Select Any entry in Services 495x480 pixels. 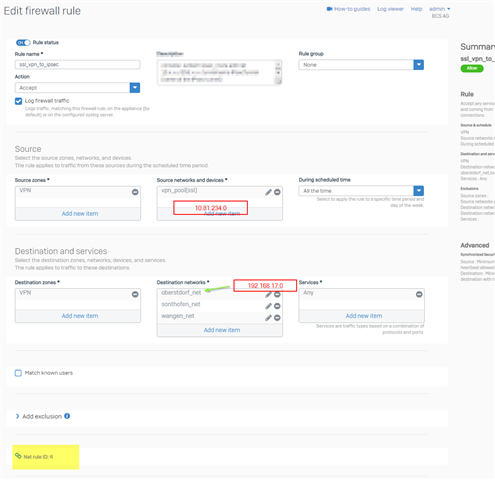(x=308, y=293)
